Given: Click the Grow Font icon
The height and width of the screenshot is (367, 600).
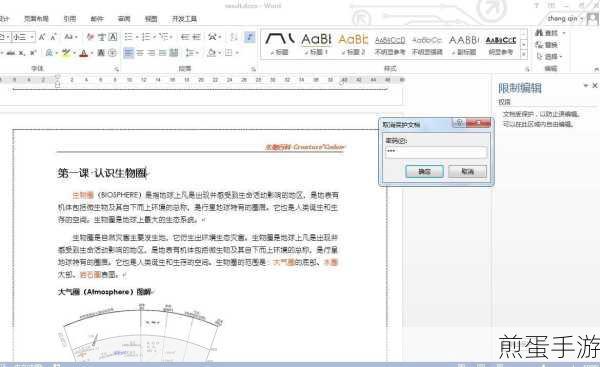Looking at the screenshot, I should [42, 37].
